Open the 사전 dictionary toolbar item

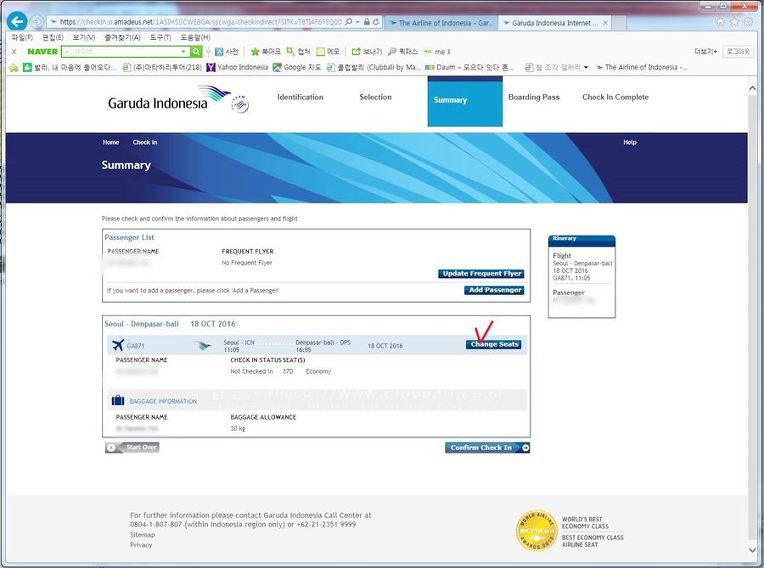click(x=227, y=52)
